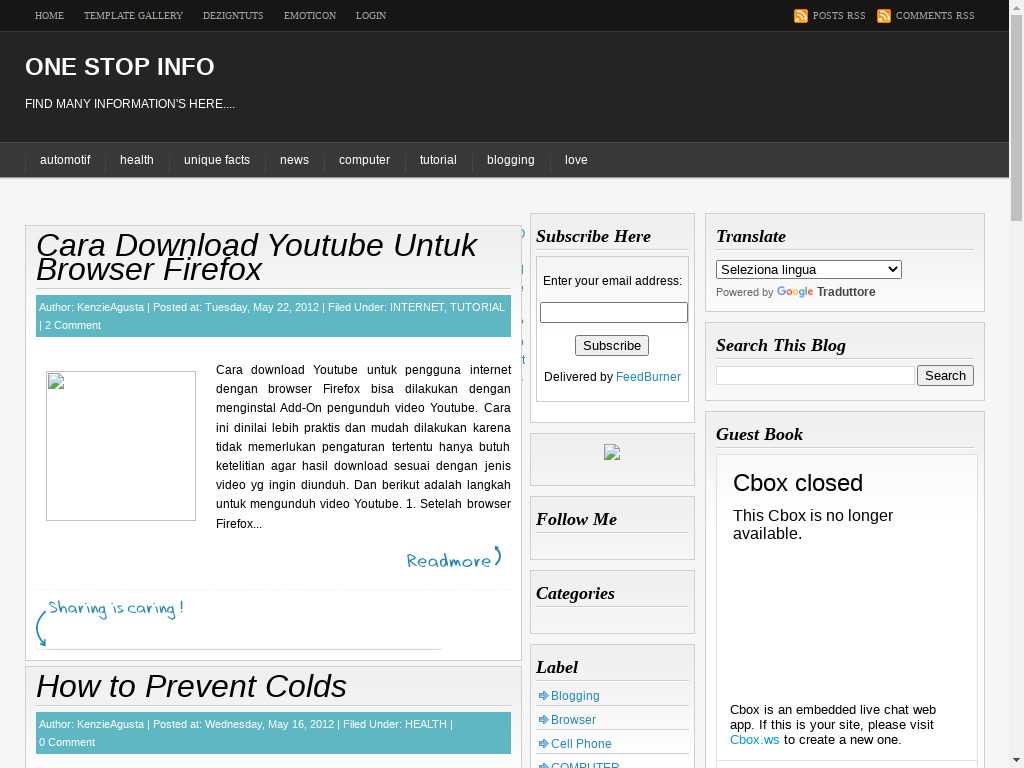Expand the Seleziona lingua dropdown
Viewport: 1024px width, 768px height.
pyautogui.click(x=808, y=269)
